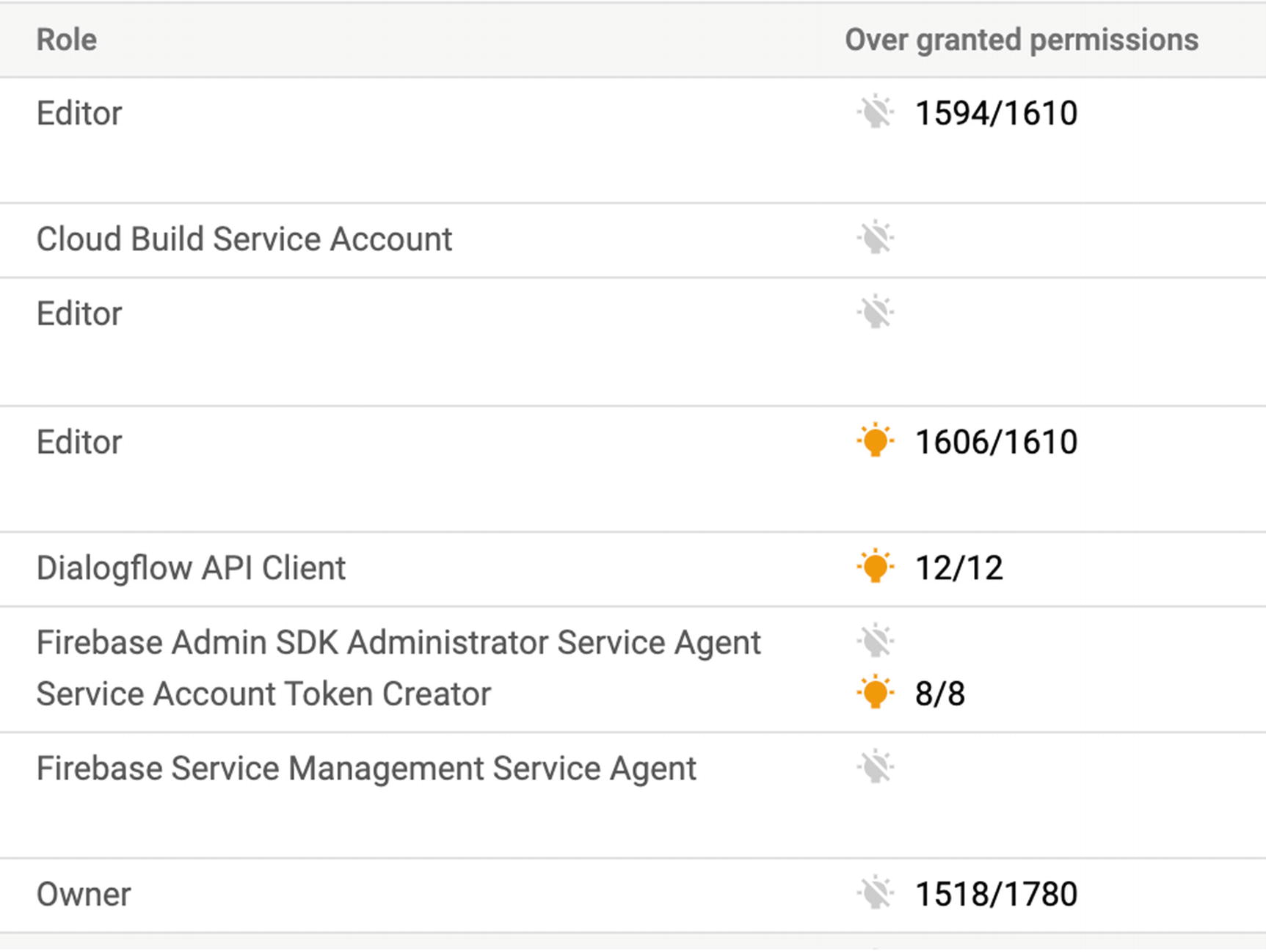This screenshot has height=952, width=1266.
Task: Open the 8/8 permissions value
Action: (939, 694)
